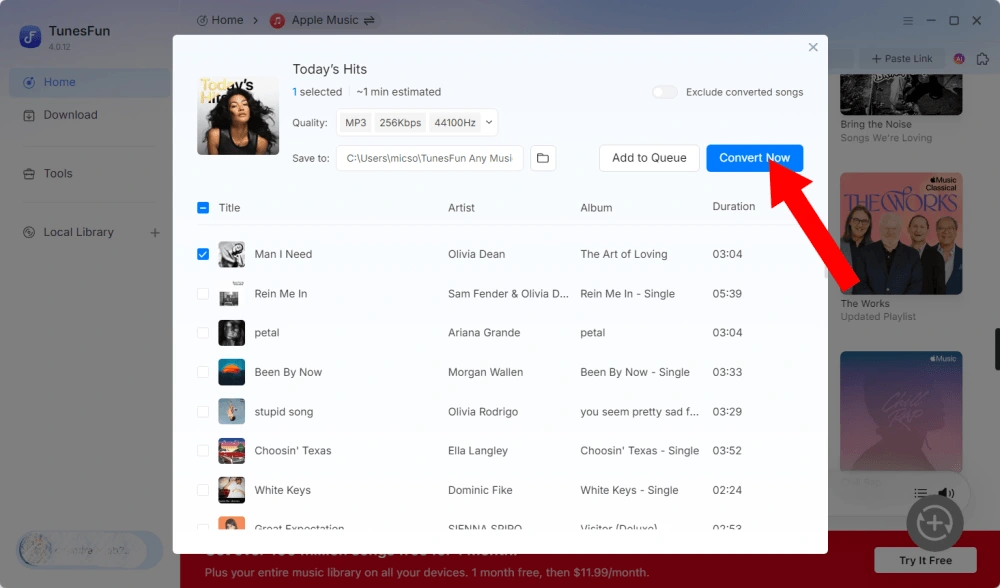Open Chill Rap playlist cover
This screenshot has height=588, width=1000.
coord(901,411)
